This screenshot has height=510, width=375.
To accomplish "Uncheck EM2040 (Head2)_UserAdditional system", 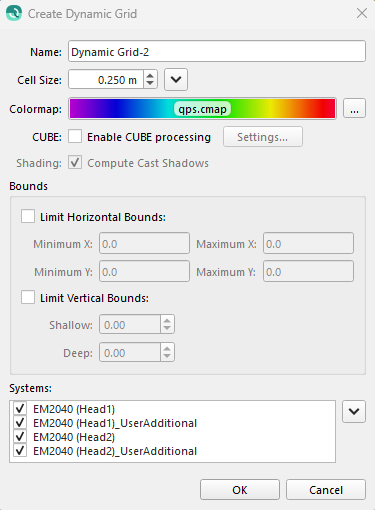I will click(x=20, y=451).
